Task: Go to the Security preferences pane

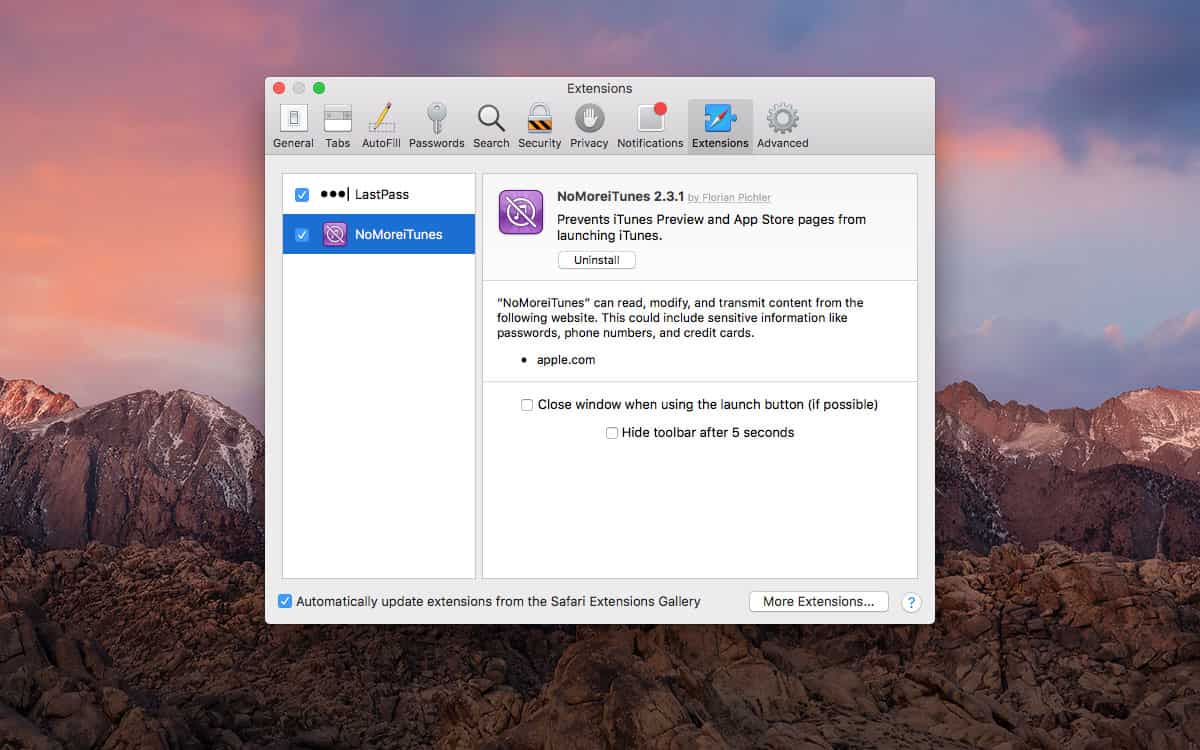Action: tap(540, 126)
